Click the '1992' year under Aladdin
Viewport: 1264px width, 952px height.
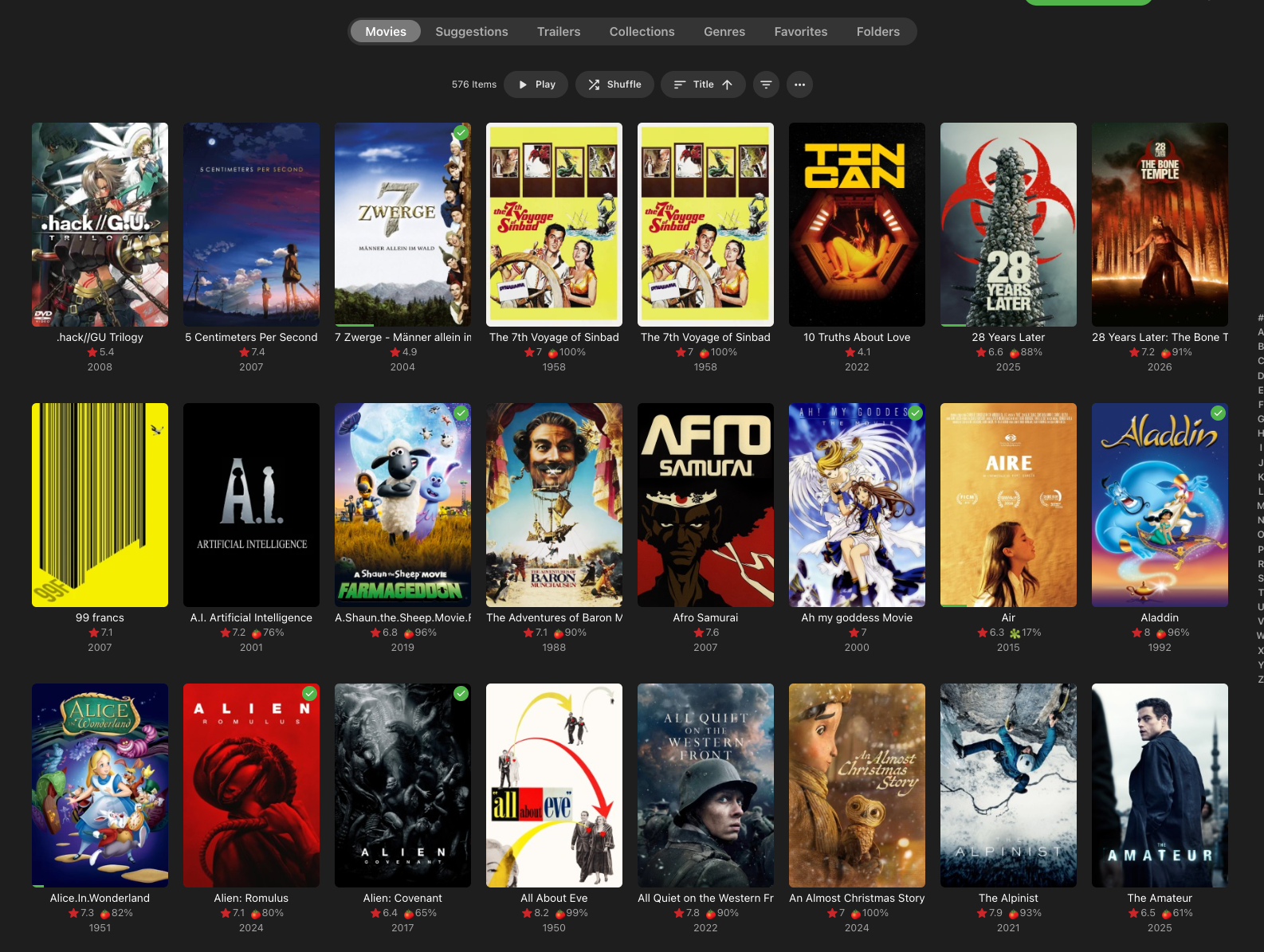click(1160, 648)
